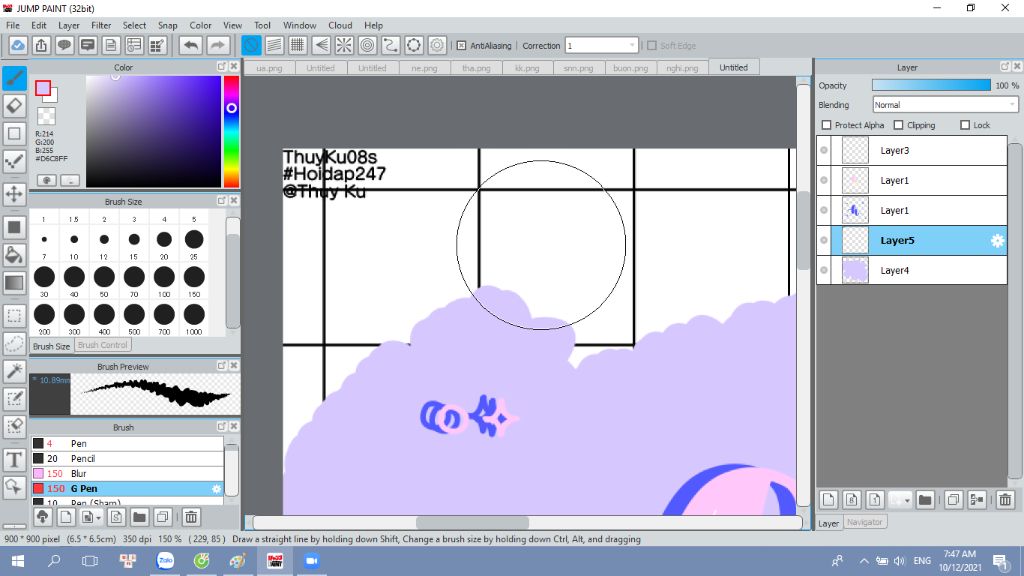The width and height of the screenshot is (1024, 576).
Task: Select the Select Pen tool
Action: [14, 398]
